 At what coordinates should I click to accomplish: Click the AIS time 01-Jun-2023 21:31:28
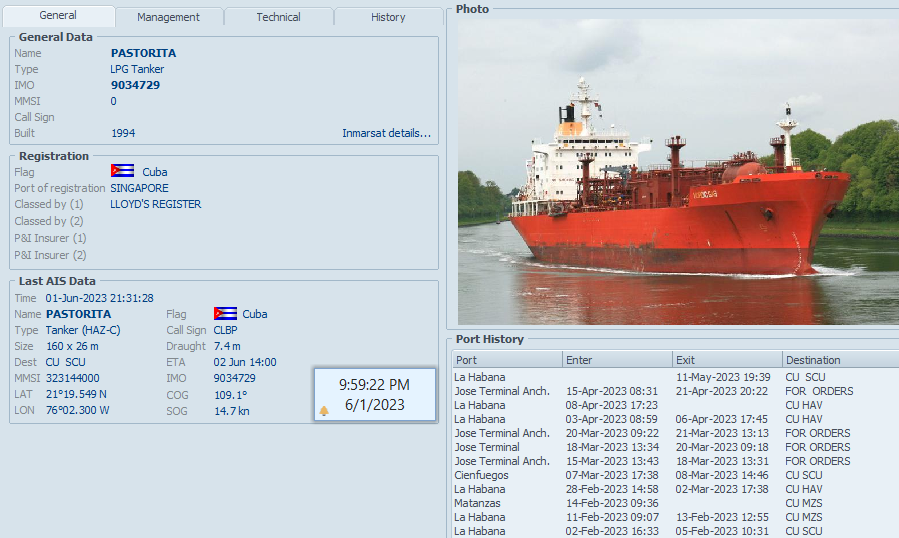point(100,298)
